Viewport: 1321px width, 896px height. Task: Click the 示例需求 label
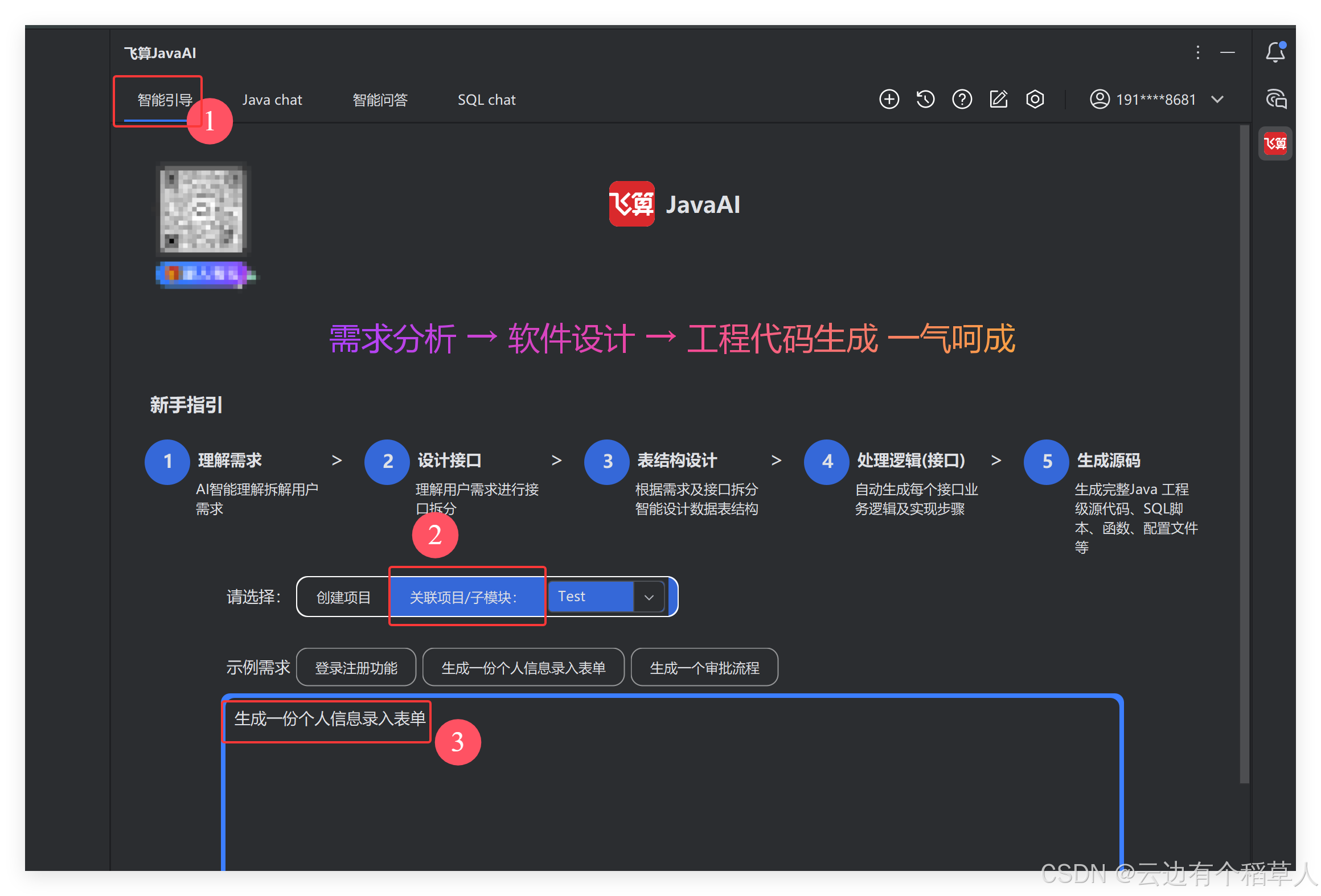tap(258, 667)
